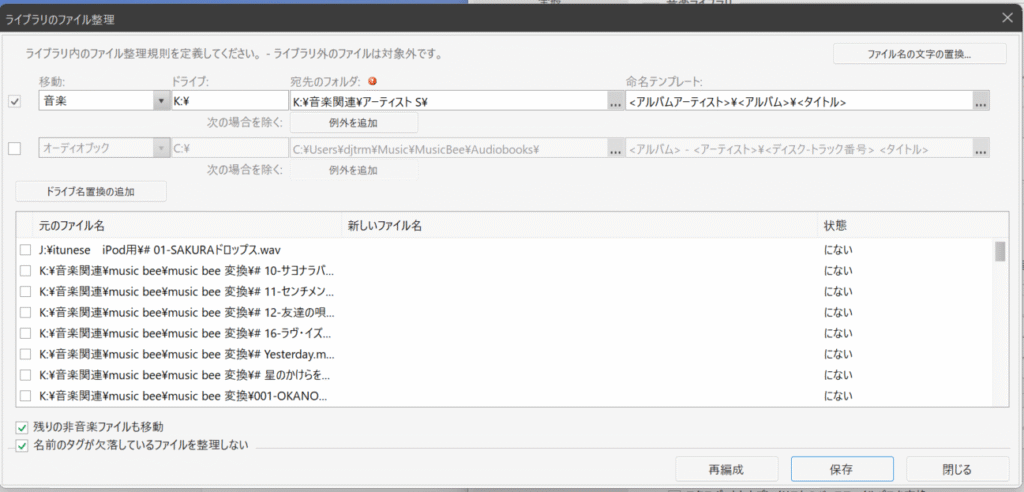Screen dimensions: 1024x492
Task: Click the 状態 column header
Action: click(834, 226)
